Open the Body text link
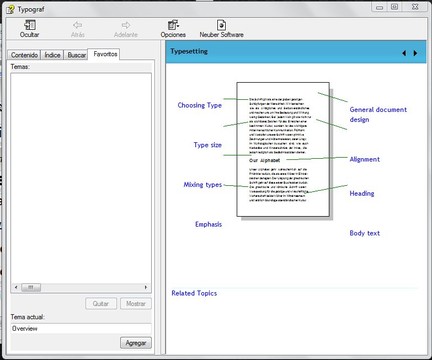Screen dimensions: 432x360 click(364, 233)
